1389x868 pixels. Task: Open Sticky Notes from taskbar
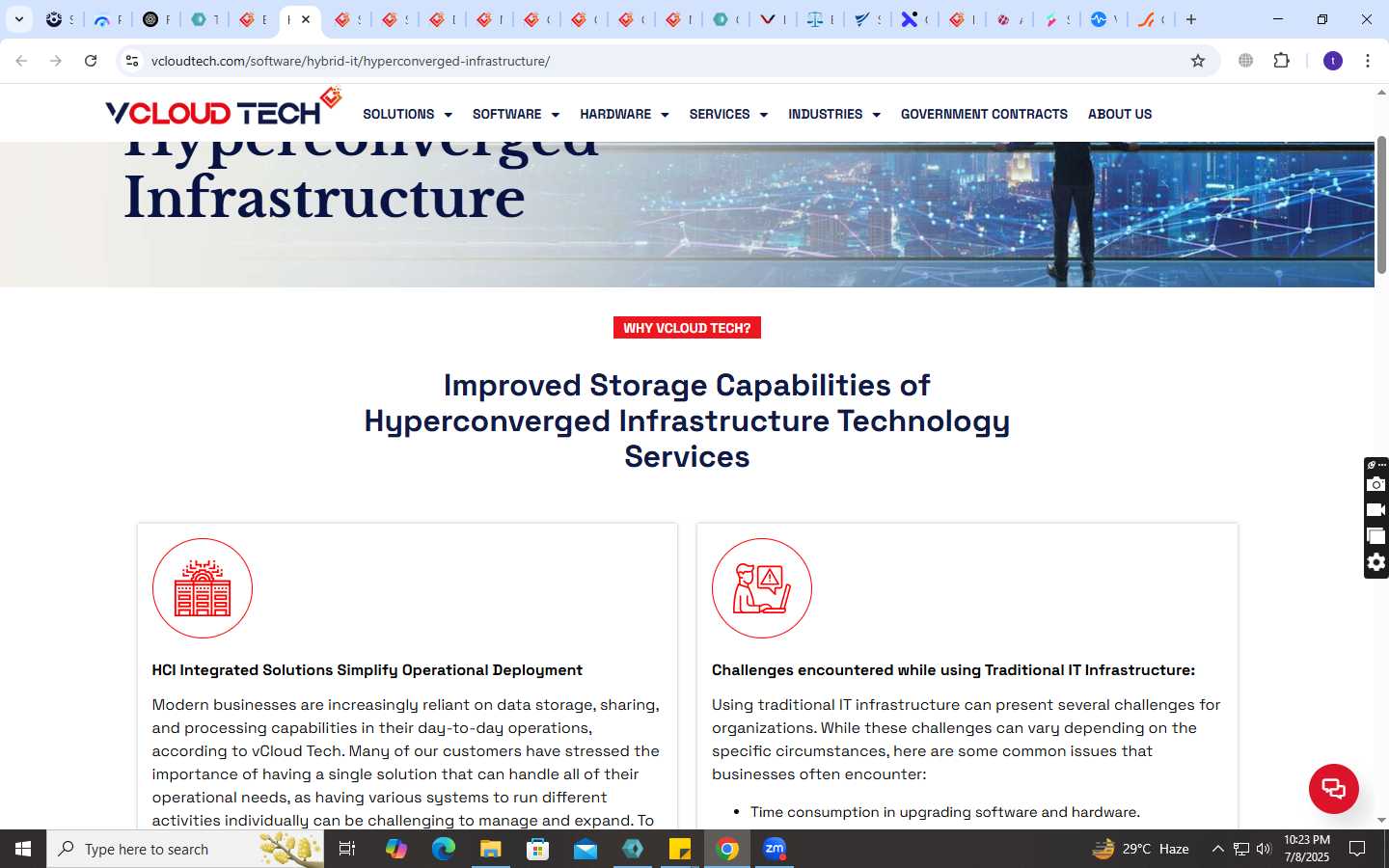tap(679, 849)
